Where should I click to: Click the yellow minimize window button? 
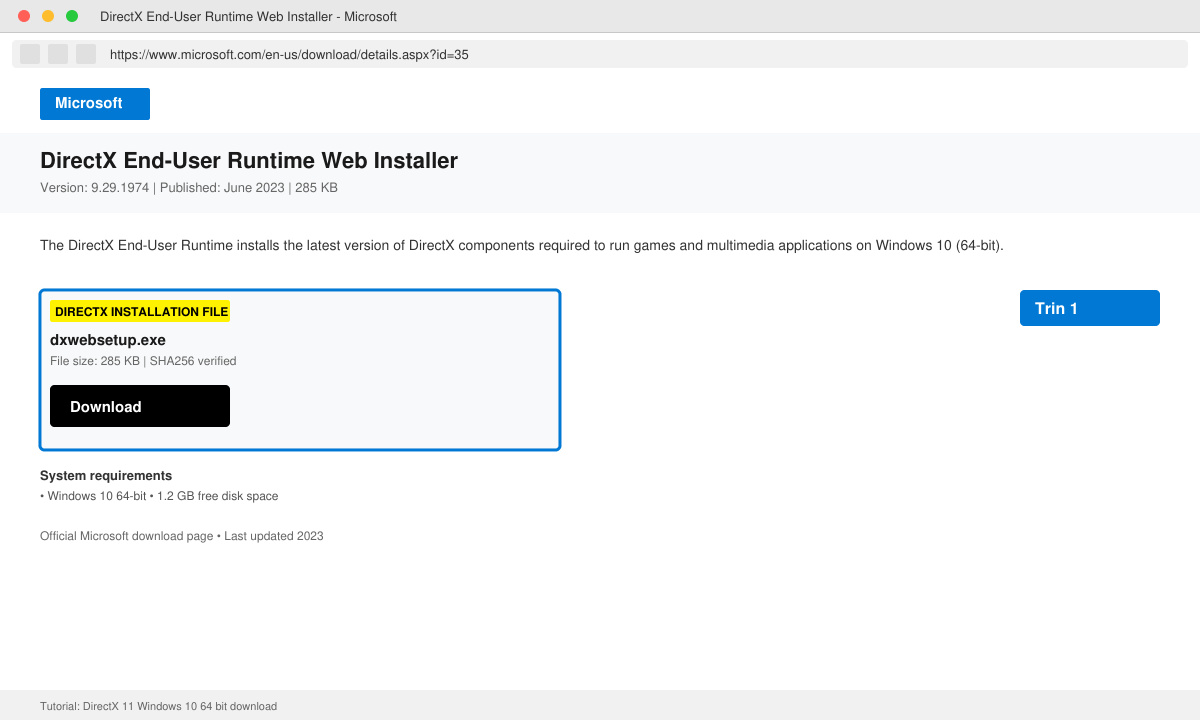pos(48,16)
